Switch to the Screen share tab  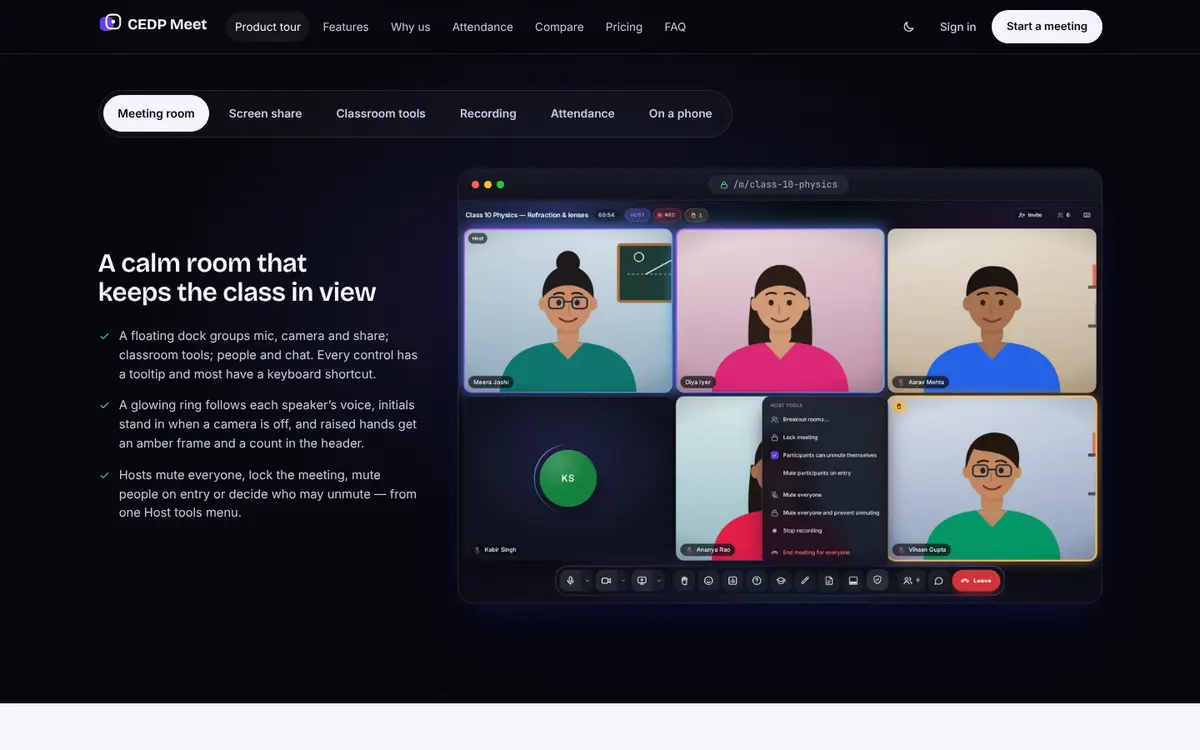tap(265, 114)
